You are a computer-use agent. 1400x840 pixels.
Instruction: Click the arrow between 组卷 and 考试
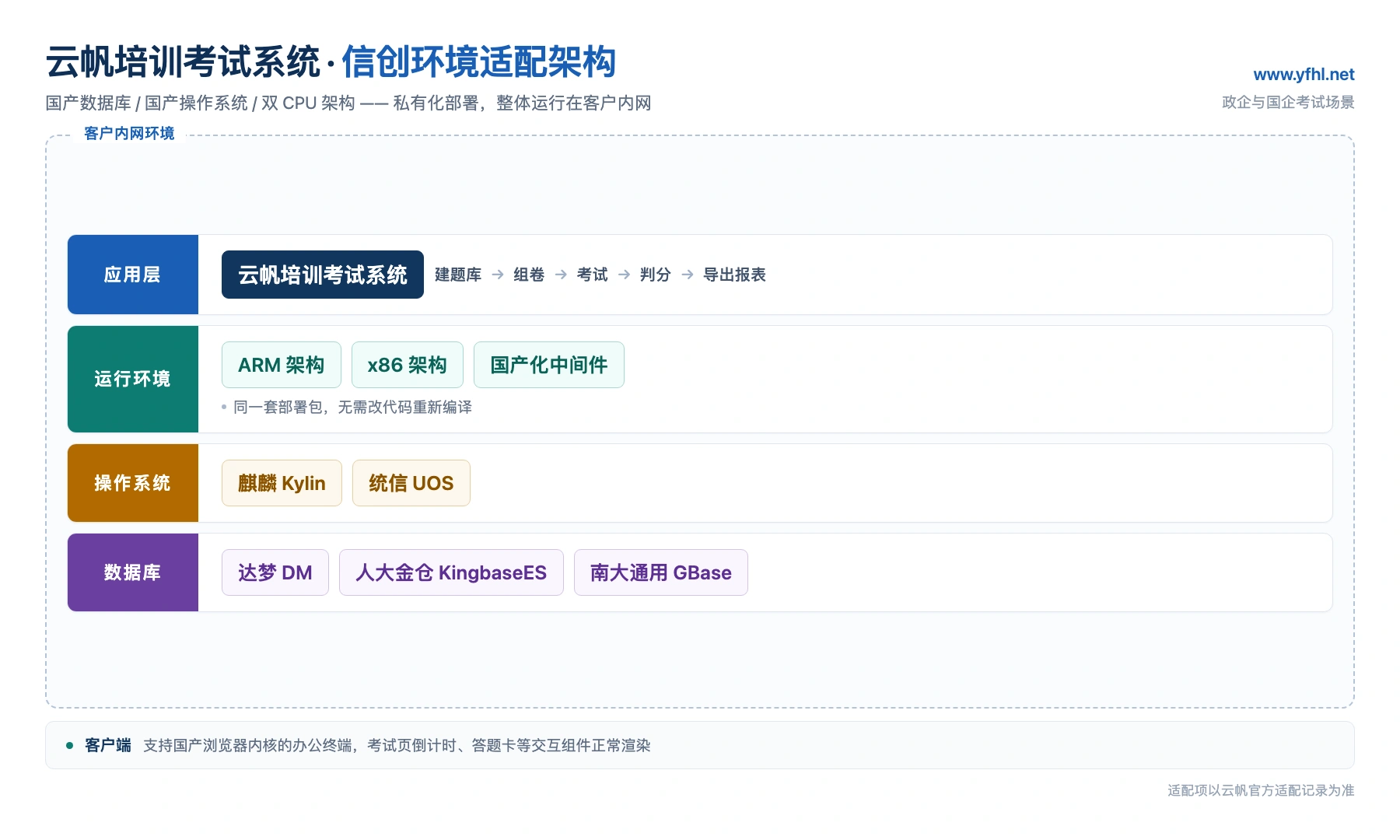[561, 275]
